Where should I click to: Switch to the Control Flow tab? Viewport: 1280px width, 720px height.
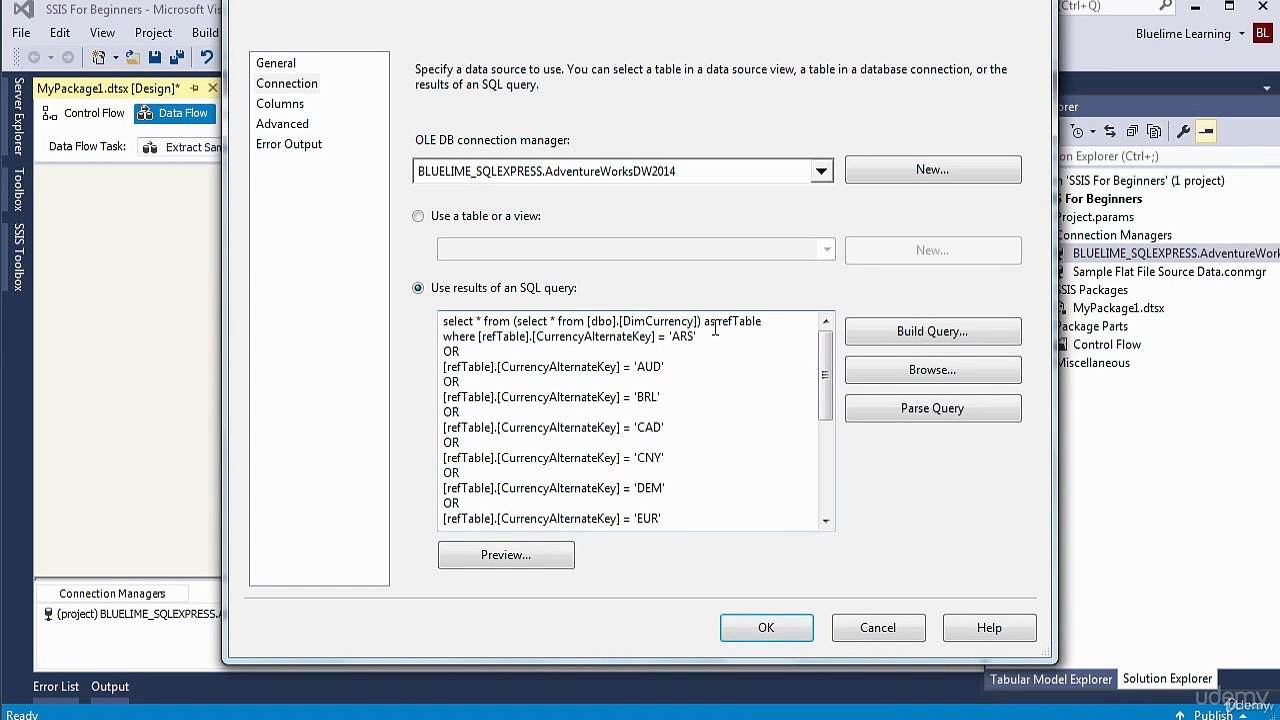coord(85,113)
